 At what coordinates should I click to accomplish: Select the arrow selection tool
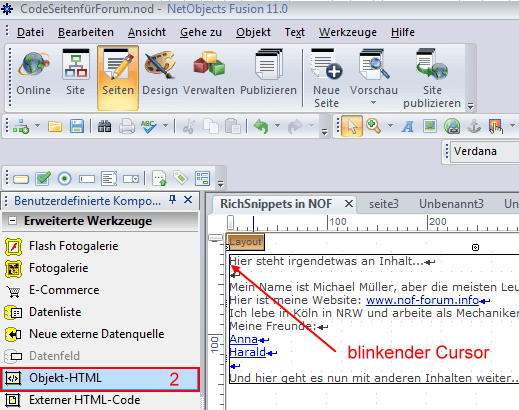(x=352, y=126)
